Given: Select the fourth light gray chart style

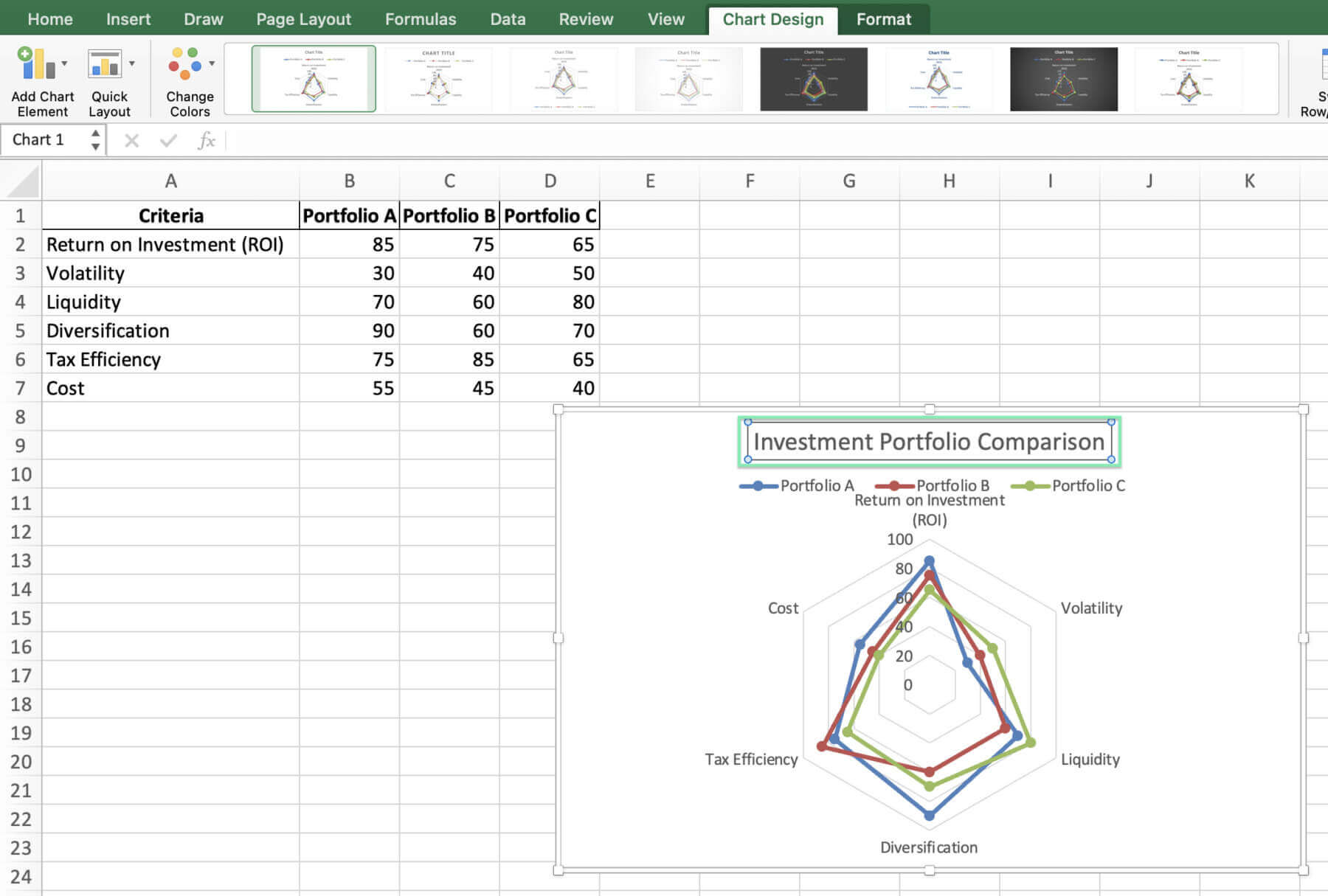Looking at the screenshot, I should [x=688, y=79].
